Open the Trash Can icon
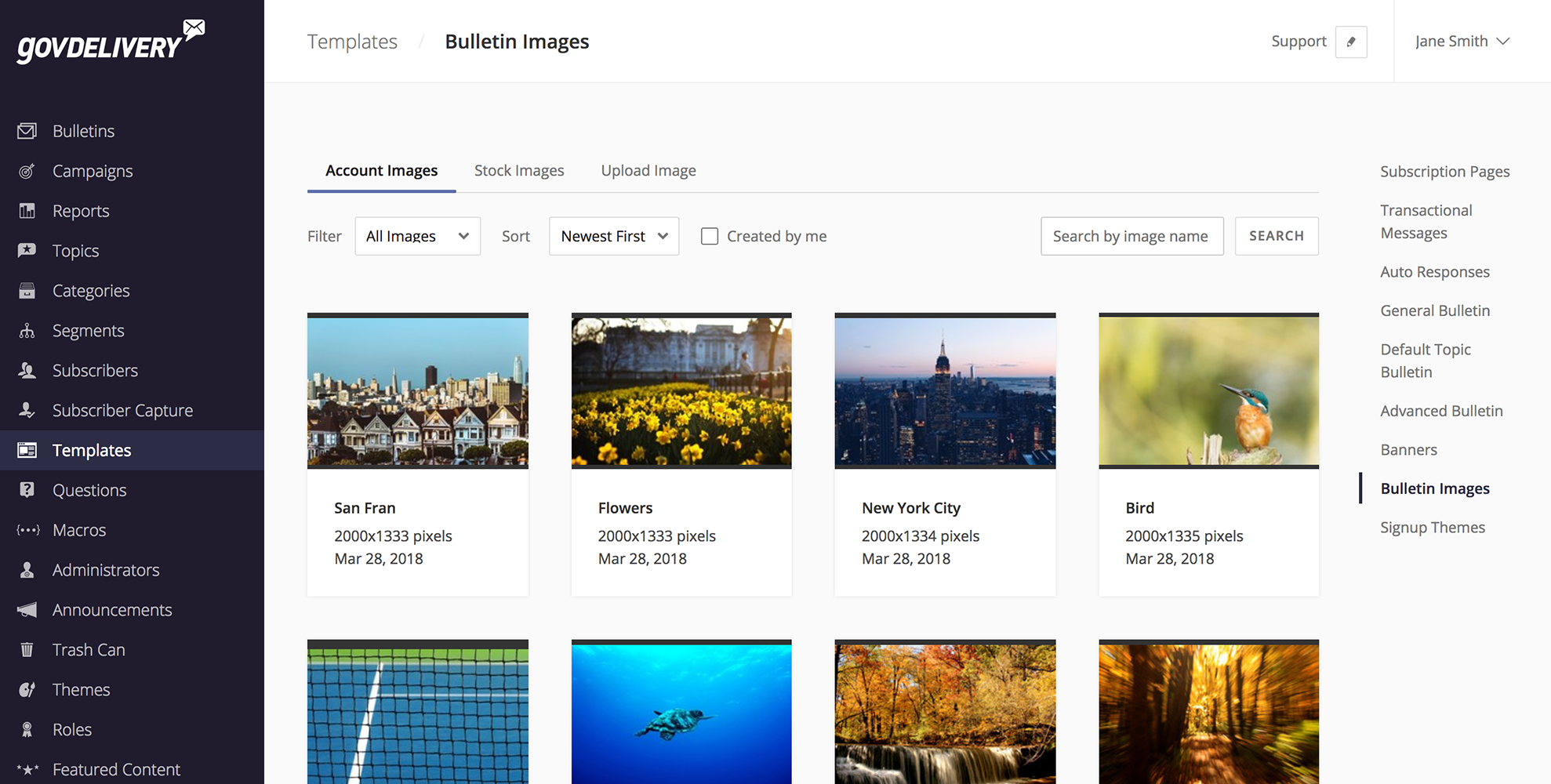 [27, 649]
